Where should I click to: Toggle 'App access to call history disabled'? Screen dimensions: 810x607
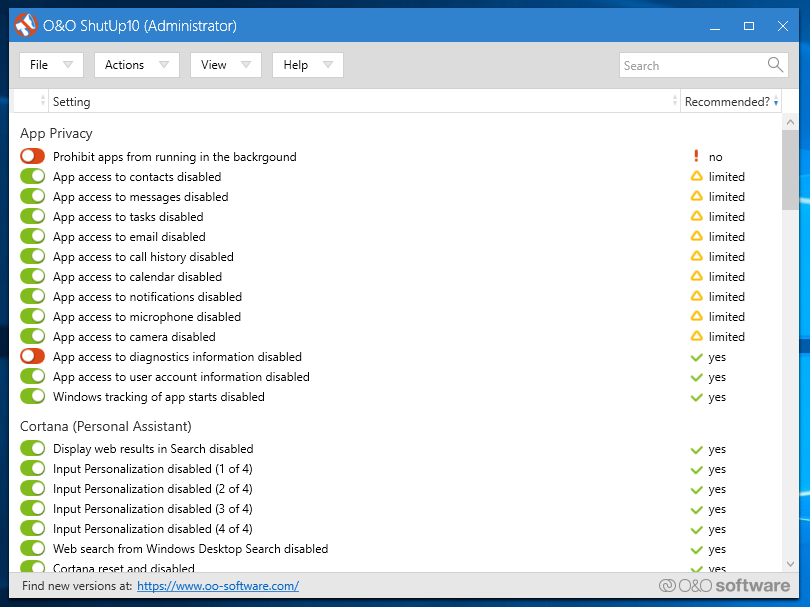point(33,256)
